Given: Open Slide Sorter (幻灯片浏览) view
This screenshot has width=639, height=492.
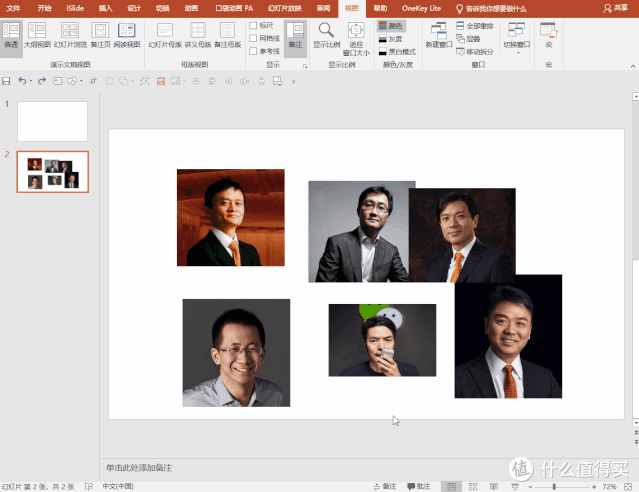Looking at the screenshot, I should tap(70, 36).
